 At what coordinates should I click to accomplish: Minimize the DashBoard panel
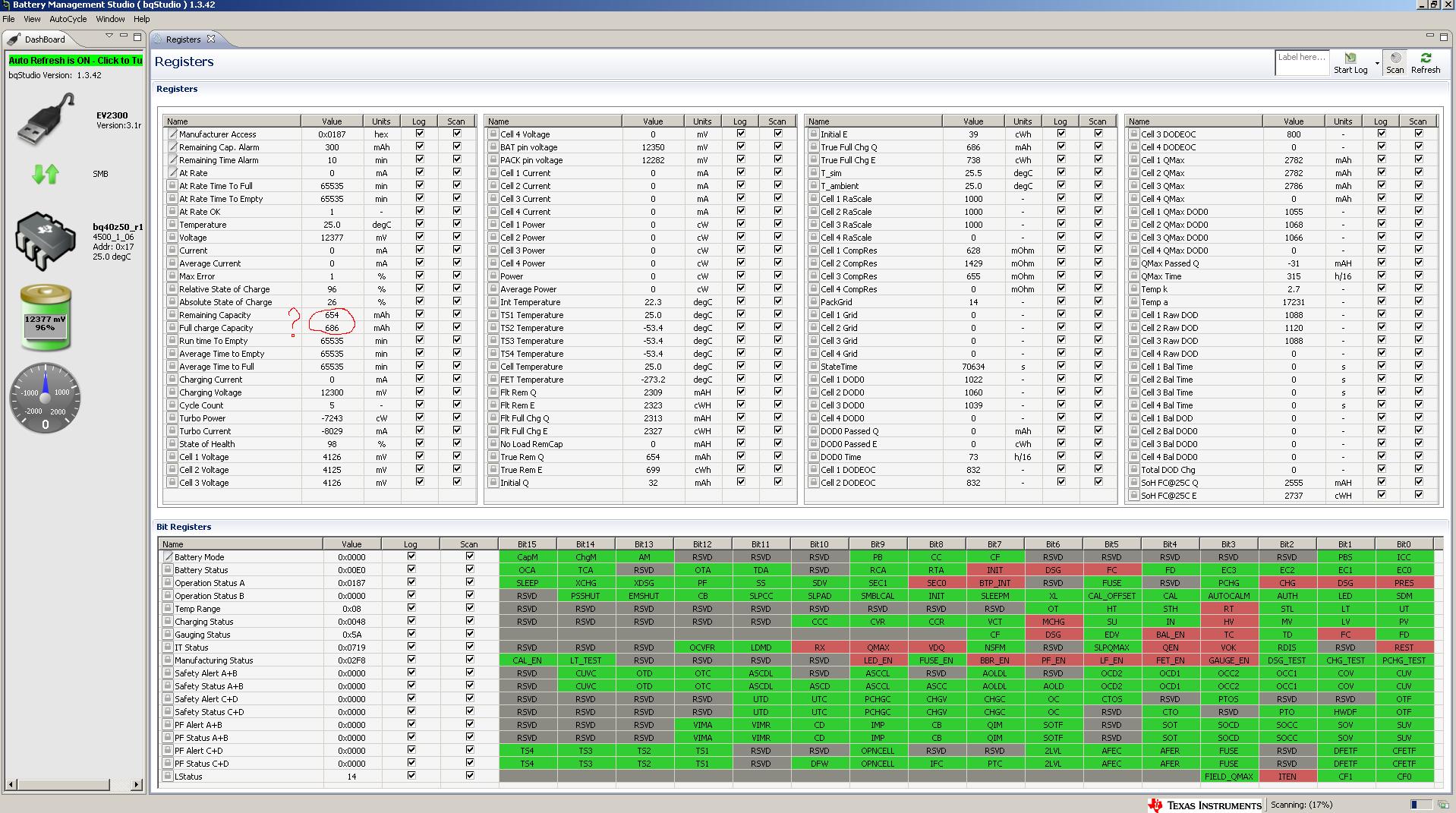pos(124,36)
